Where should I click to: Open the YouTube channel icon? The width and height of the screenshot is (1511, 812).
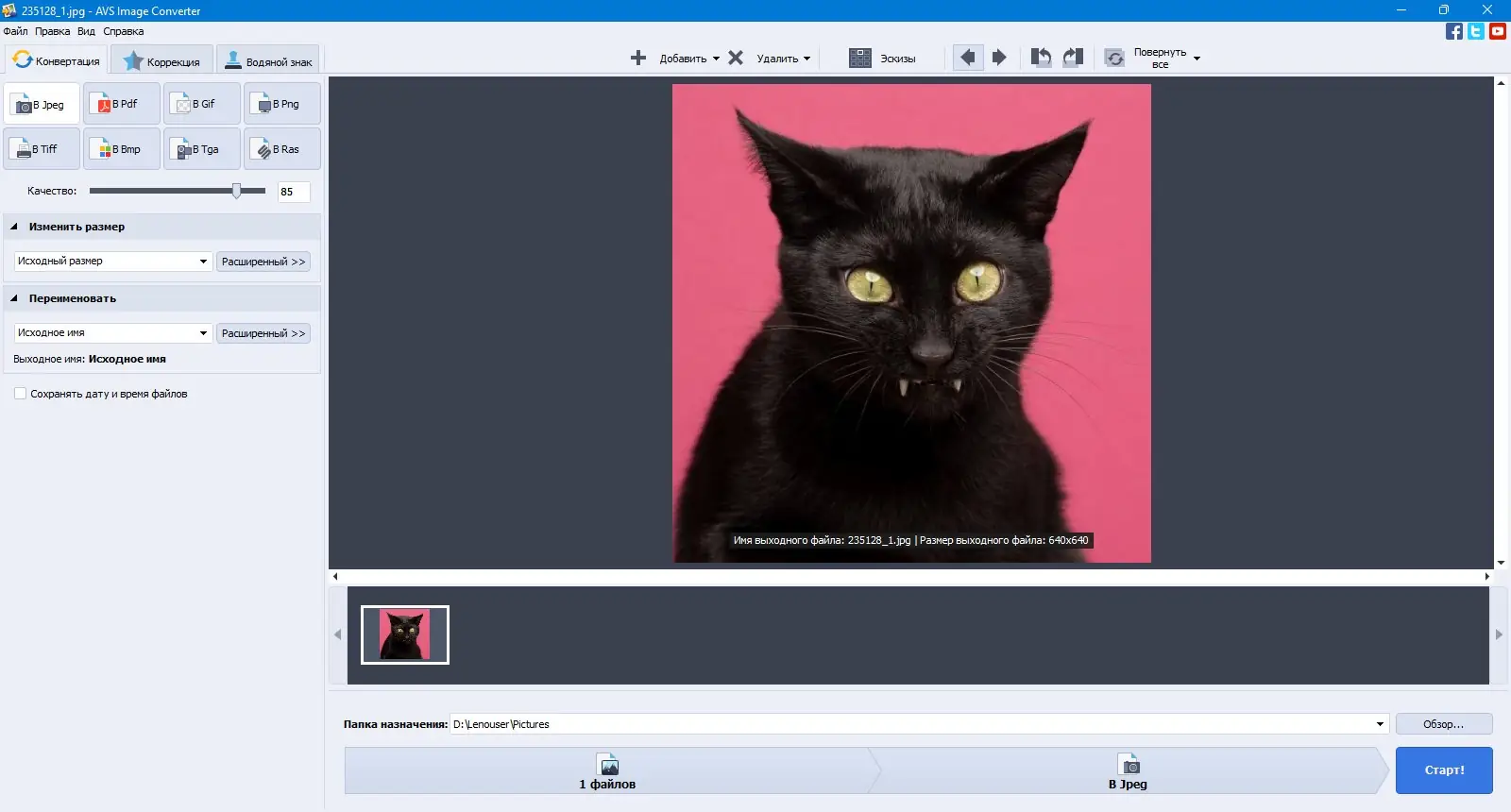1498,31
